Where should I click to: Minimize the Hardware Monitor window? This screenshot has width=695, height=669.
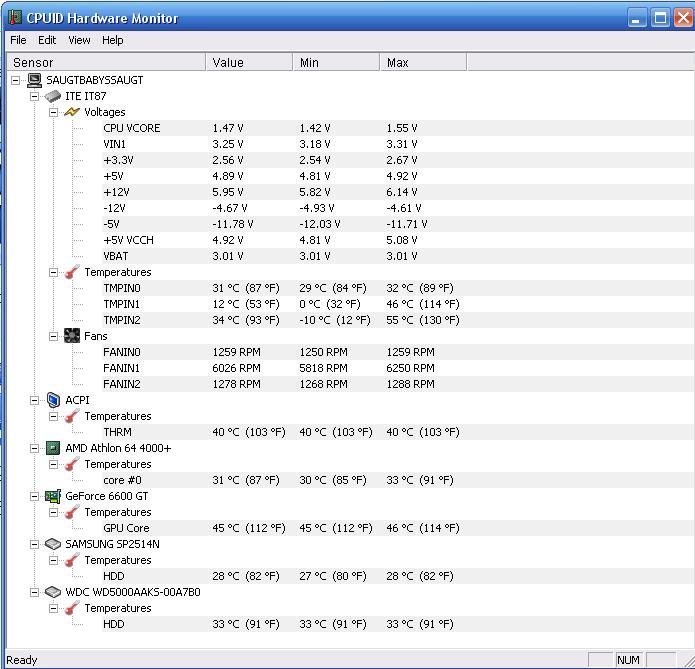tap(637, 18)
